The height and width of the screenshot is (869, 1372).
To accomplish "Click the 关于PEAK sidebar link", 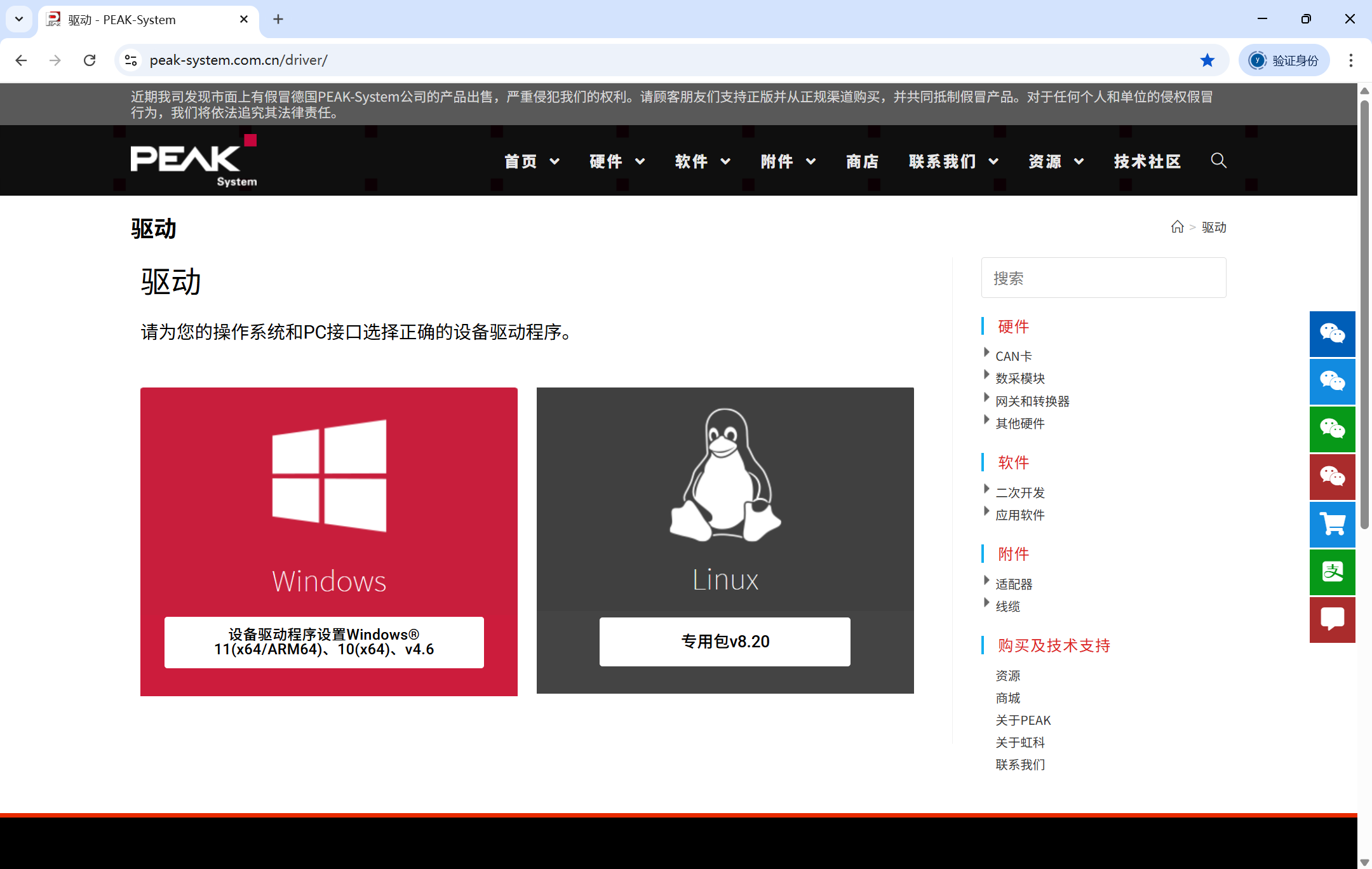I will [x=1023, y=720].
